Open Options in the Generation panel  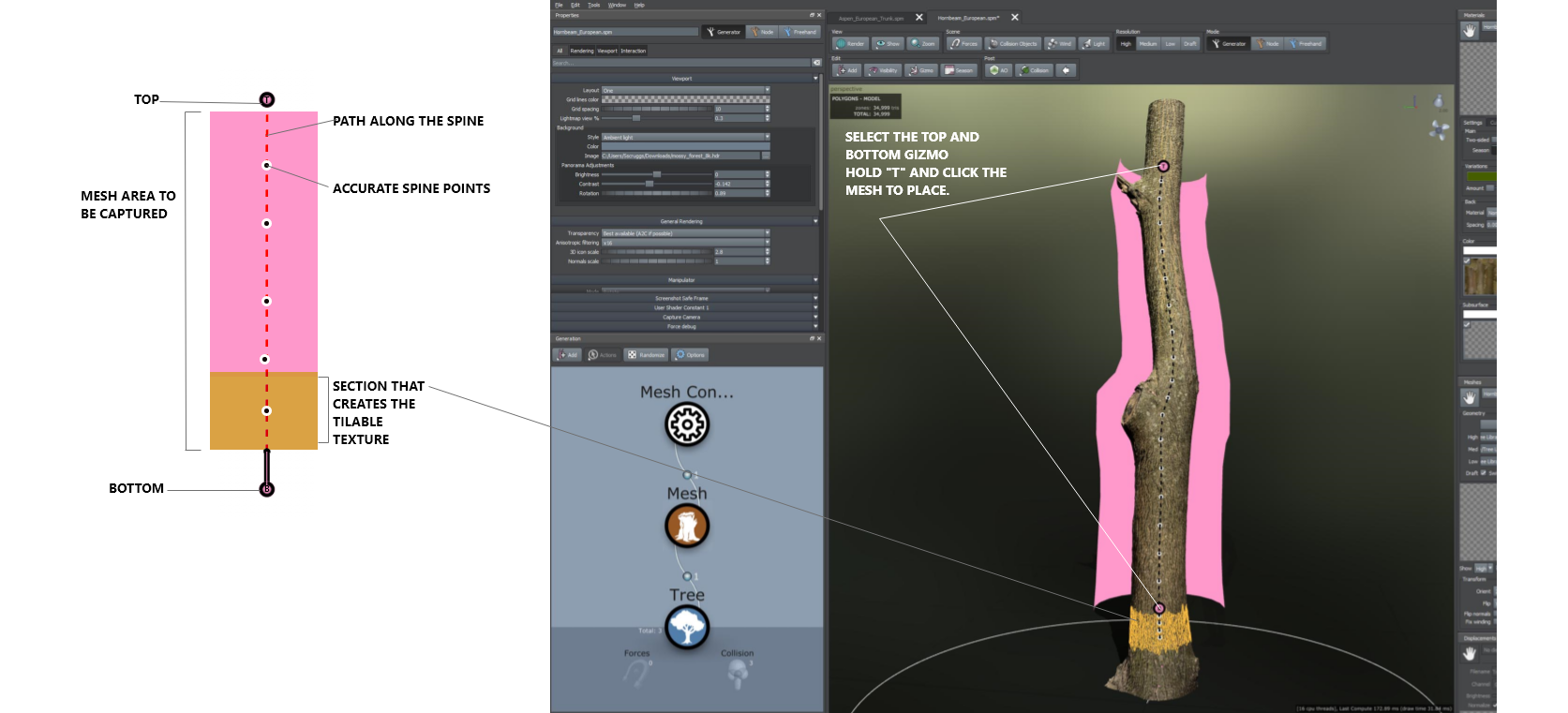690,355
